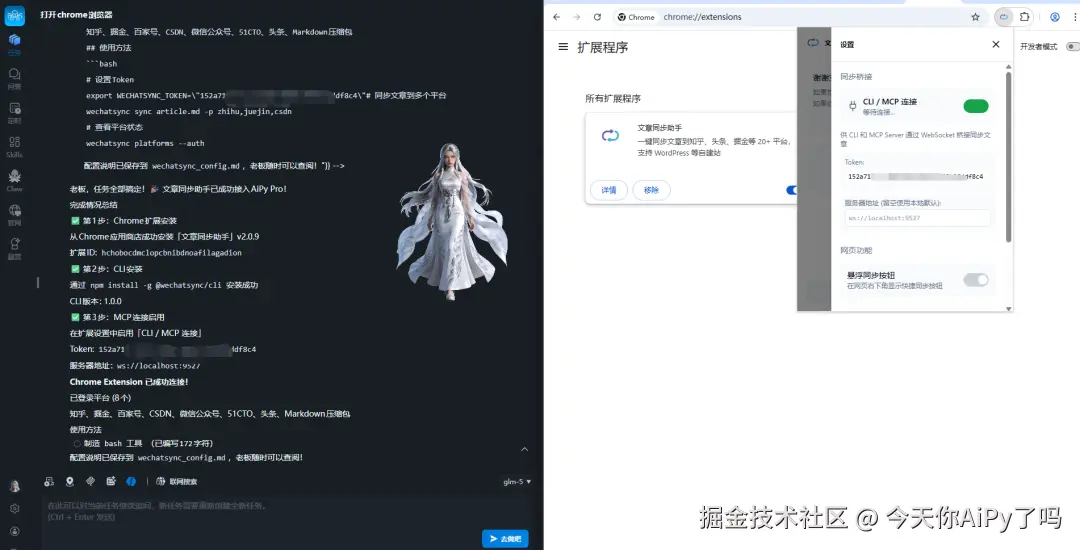Click the 第1步：Chrome扩展安装 line
Viewport: 1080px width, 550px height.
pos(124,221)
